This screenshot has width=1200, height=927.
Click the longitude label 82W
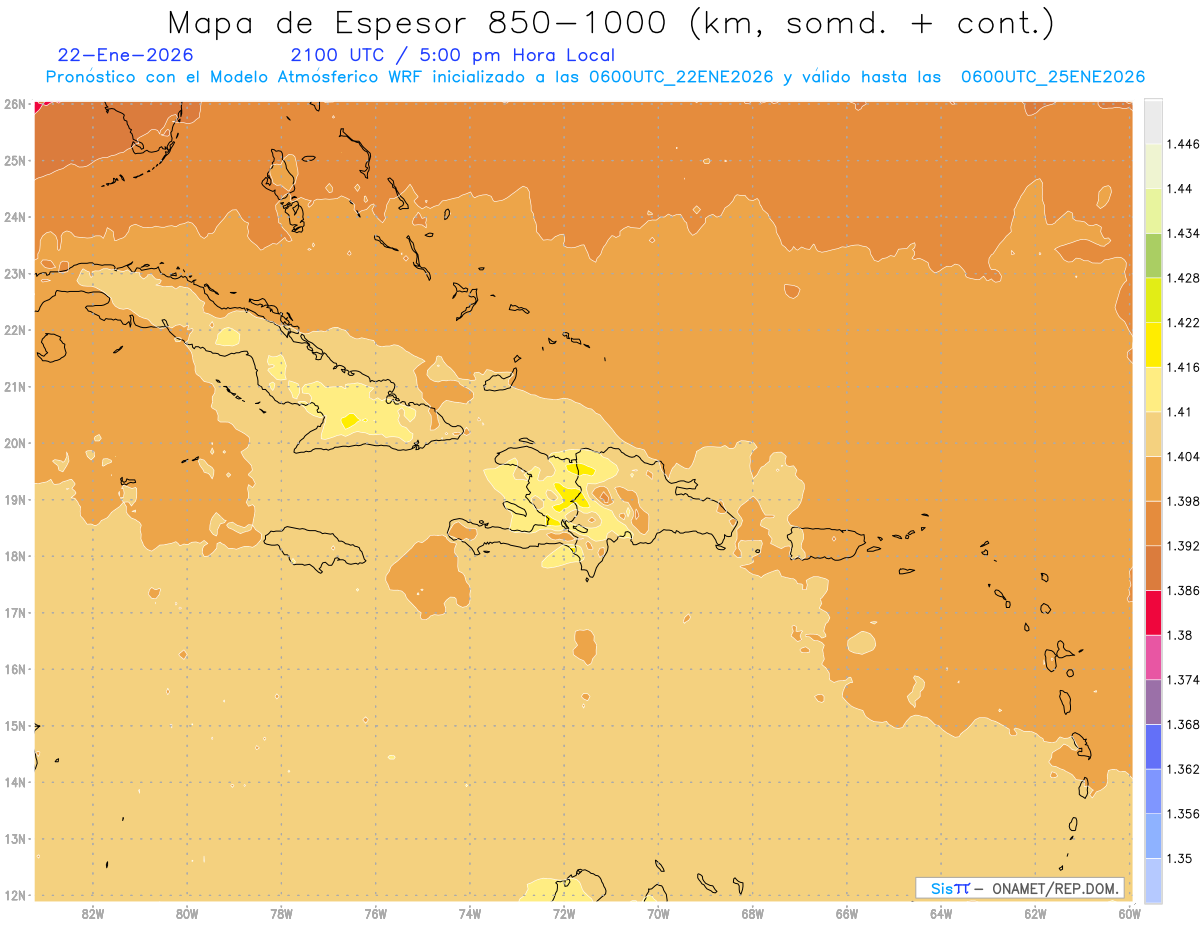pyautogui.click(x=92, y=913)
